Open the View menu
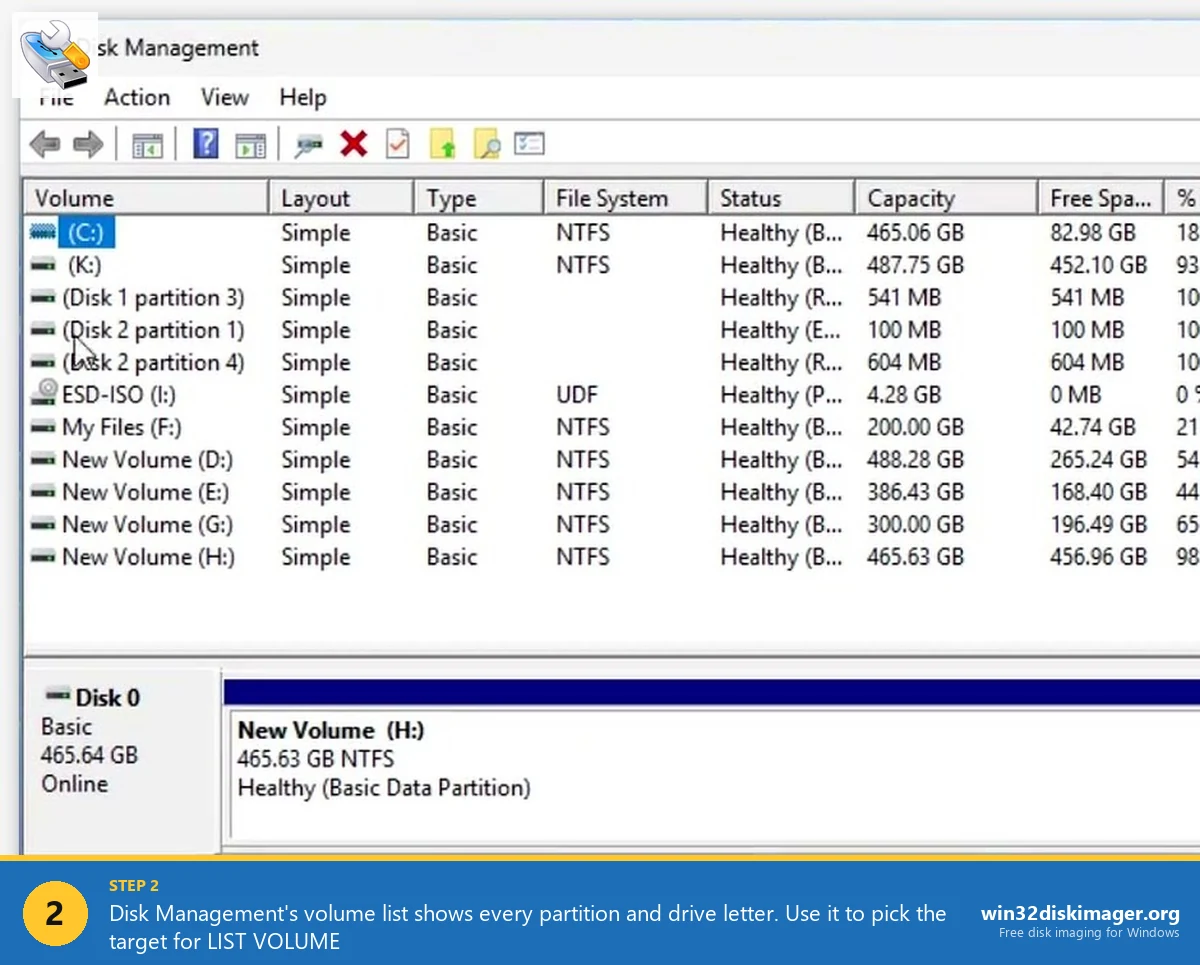Screen dimensions: 1200x965 [223, 97]
